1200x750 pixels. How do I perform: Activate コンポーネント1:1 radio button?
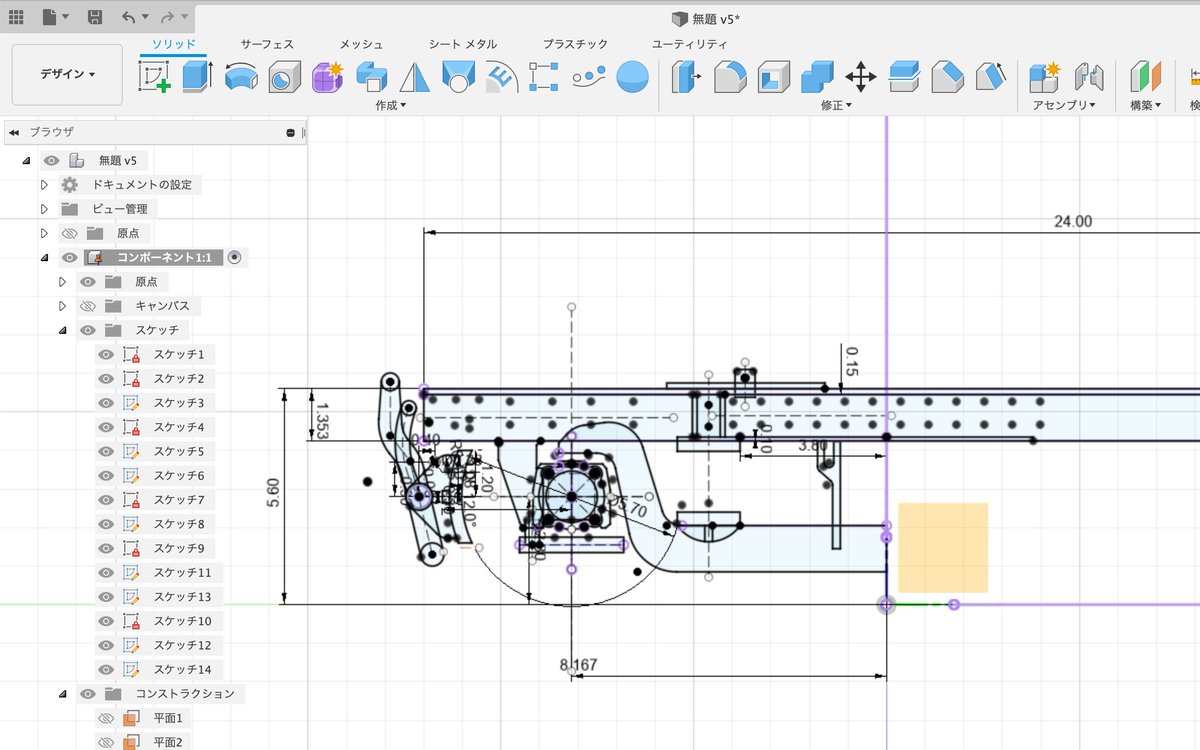234,257
